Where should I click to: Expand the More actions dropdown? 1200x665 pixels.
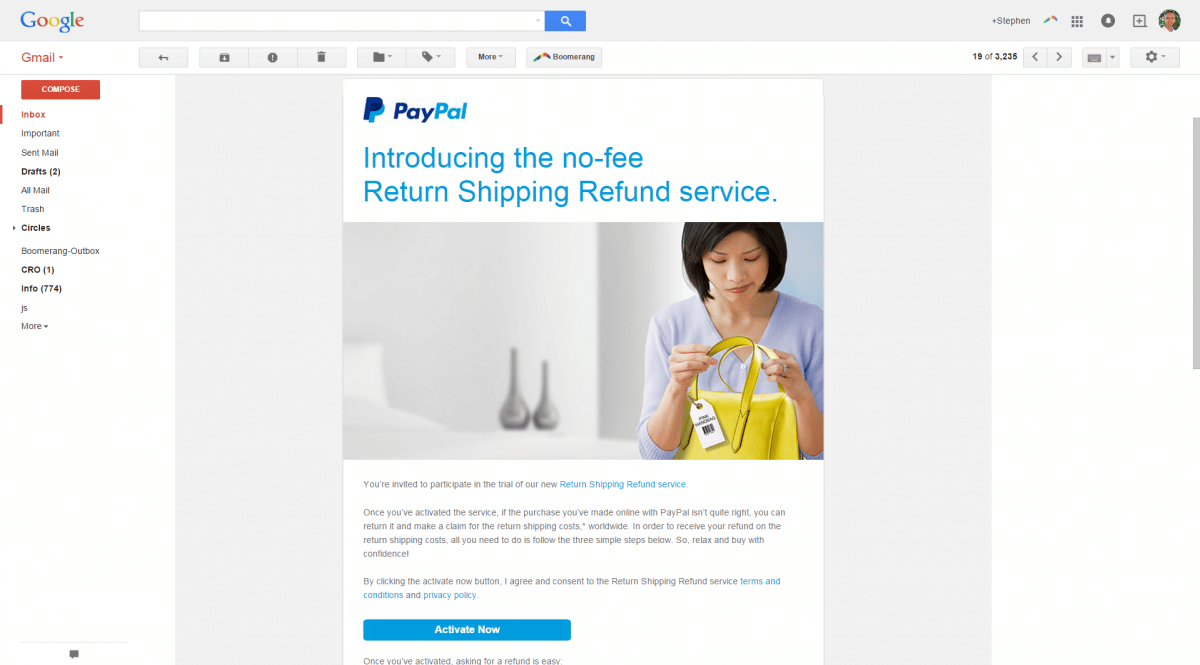click(491, 57)
